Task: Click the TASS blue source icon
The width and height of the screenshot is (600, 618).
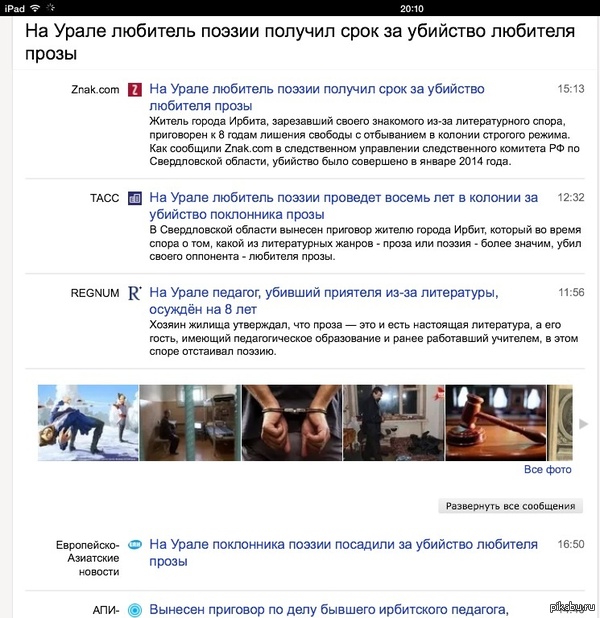Action: click(135, 199)
